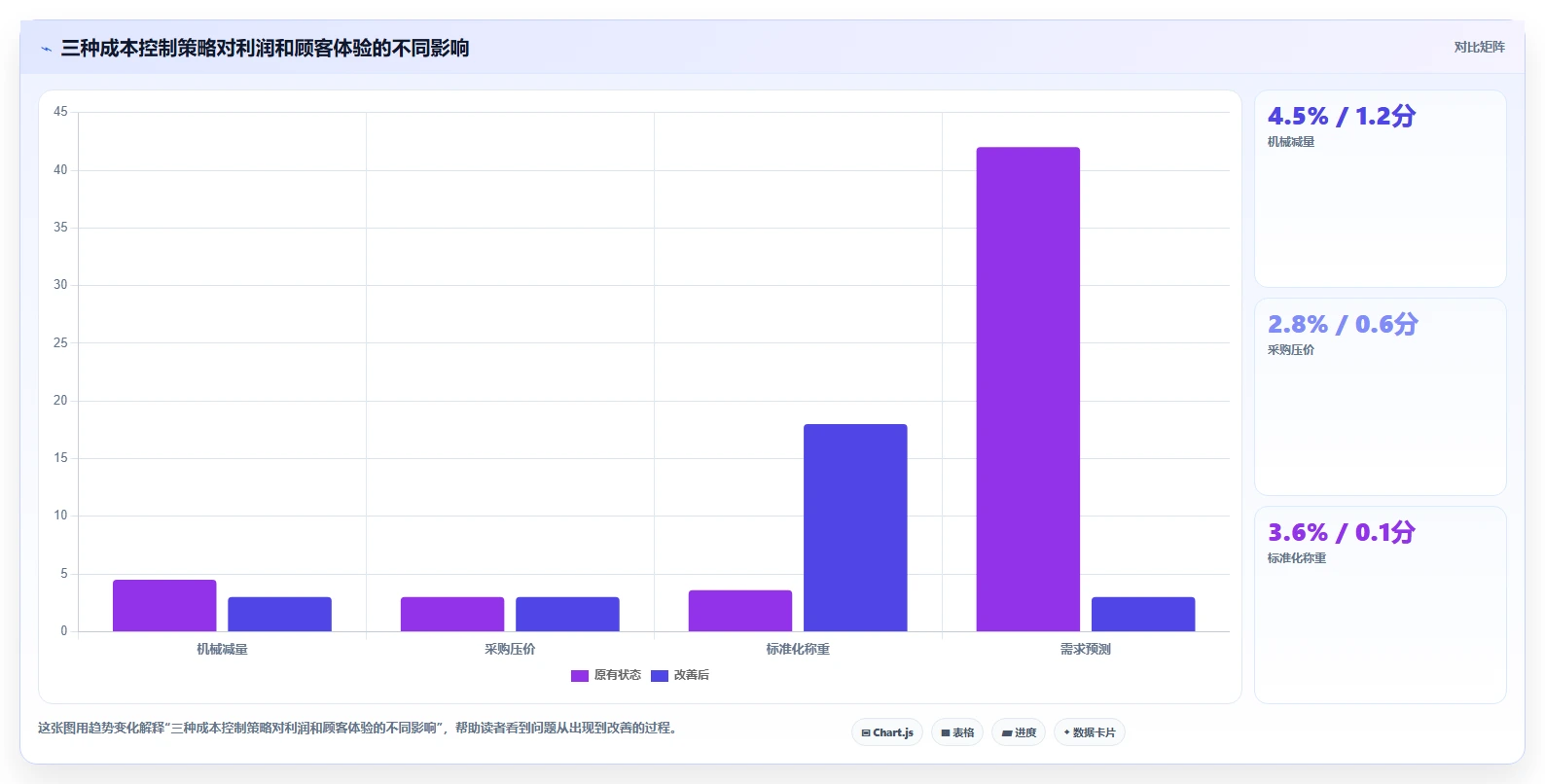
Task: Toggle the 原有状态 legend swatch
Action: tap(580, 676)
